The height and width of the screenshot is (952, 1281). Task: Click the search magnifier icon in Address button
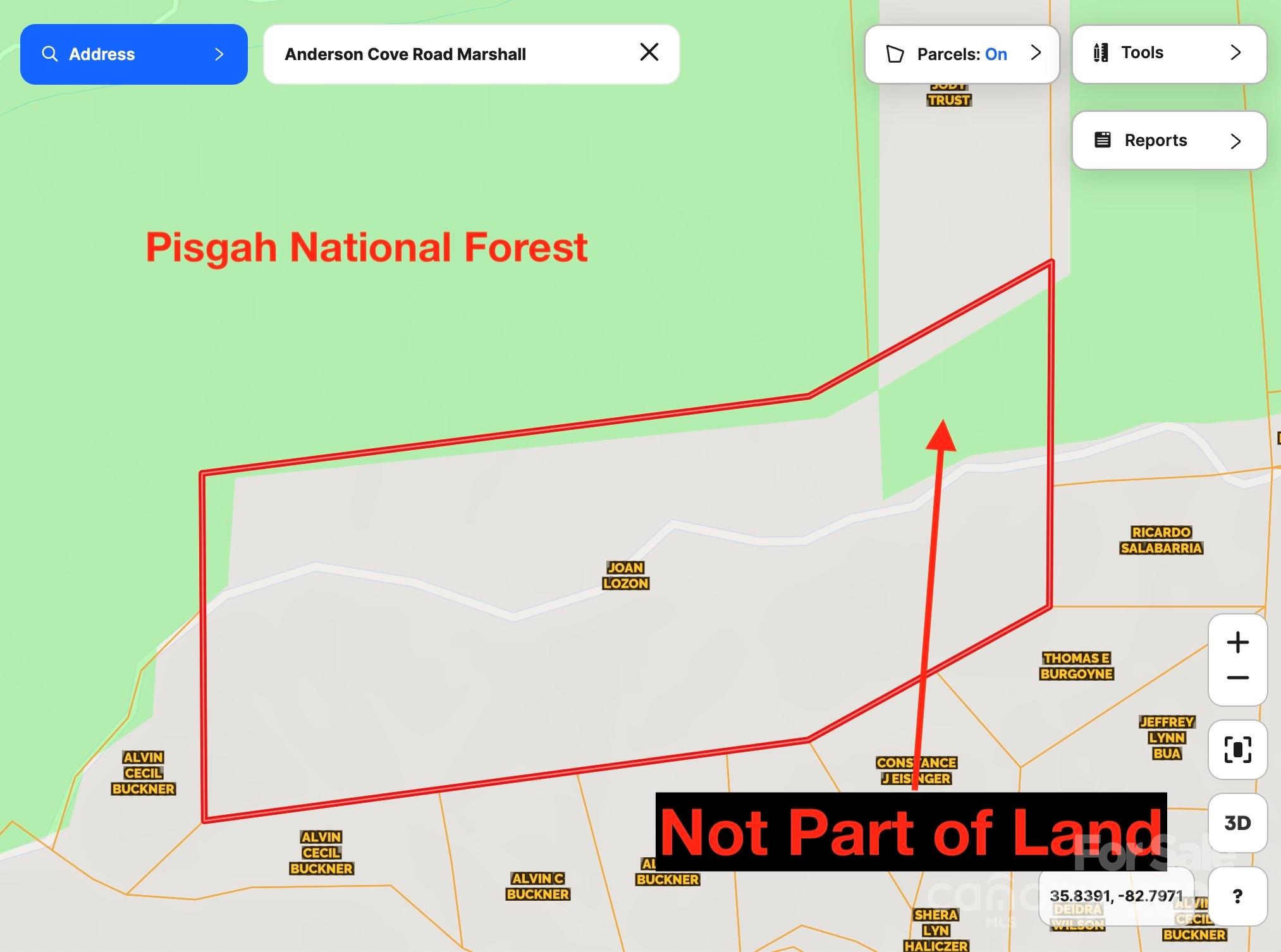[49, 54]
